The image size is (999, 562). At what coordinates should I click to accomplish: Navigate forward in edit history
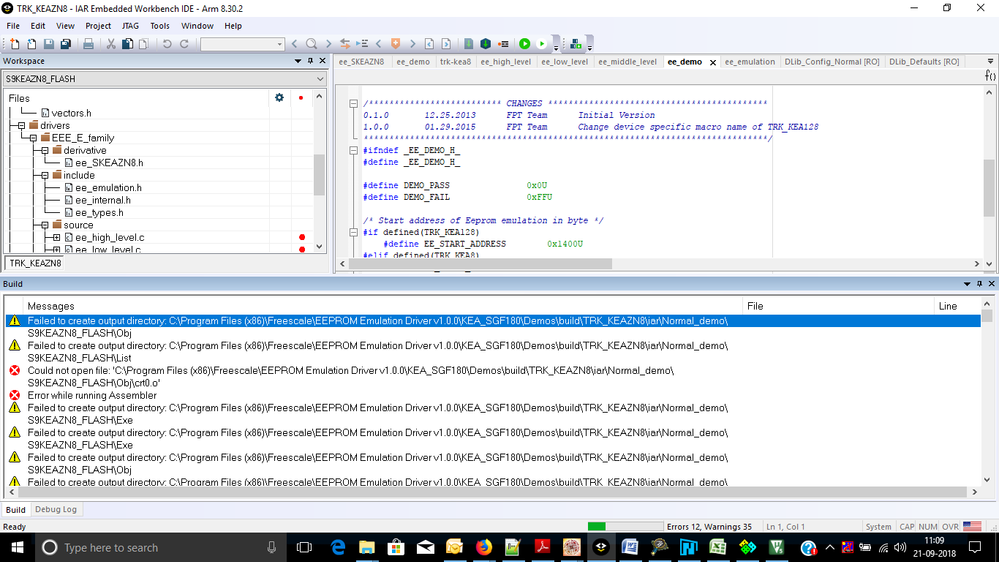(446, 44)
